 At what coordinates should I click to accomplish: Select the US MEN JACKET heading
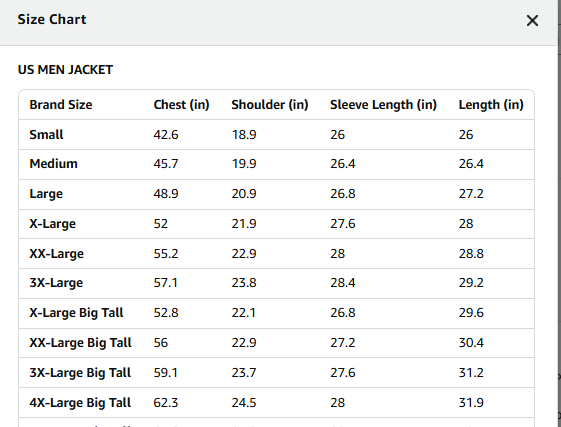click(x=65, y=69)
